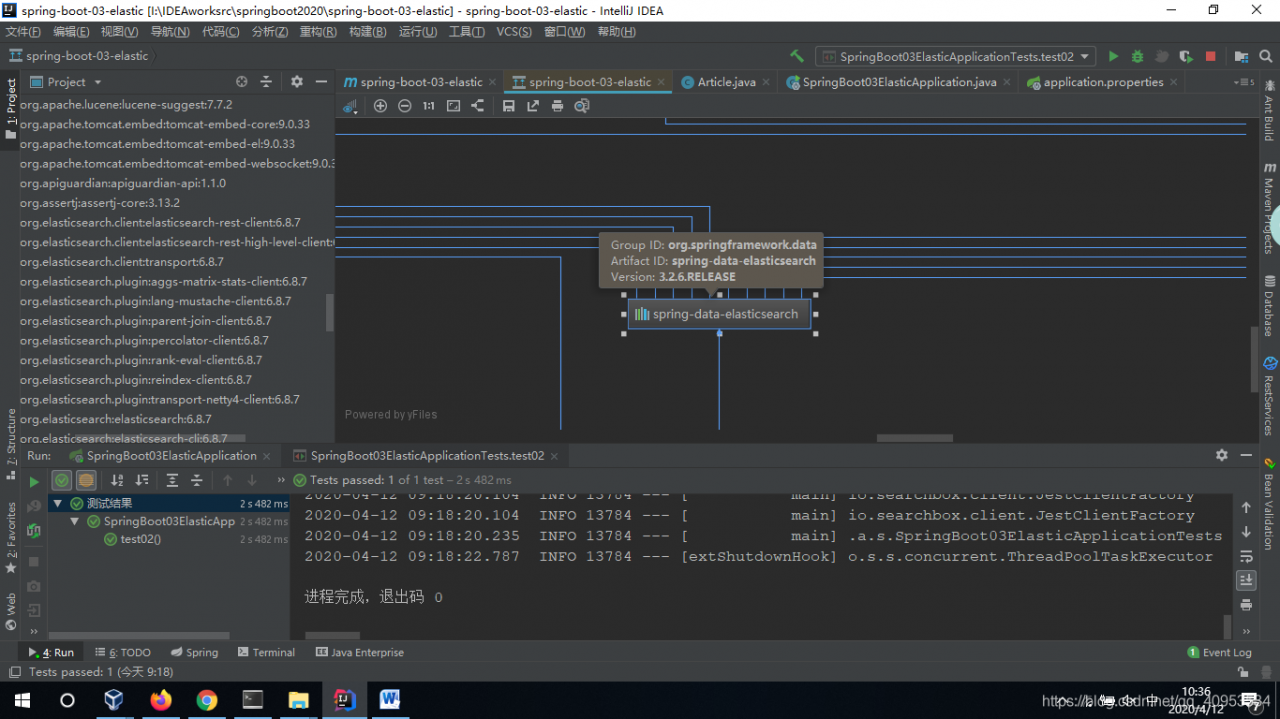Toggle show passed tests
The image size is (1280, 719).
coord(62,481)
